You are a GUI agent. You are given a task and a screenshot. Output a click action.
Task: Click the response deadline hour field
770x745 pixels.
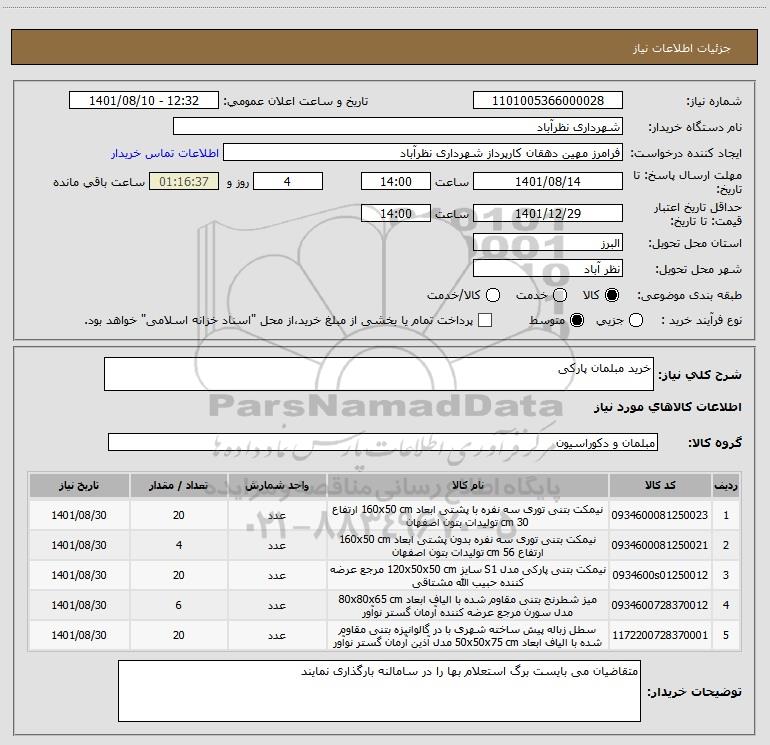[396, 181]
